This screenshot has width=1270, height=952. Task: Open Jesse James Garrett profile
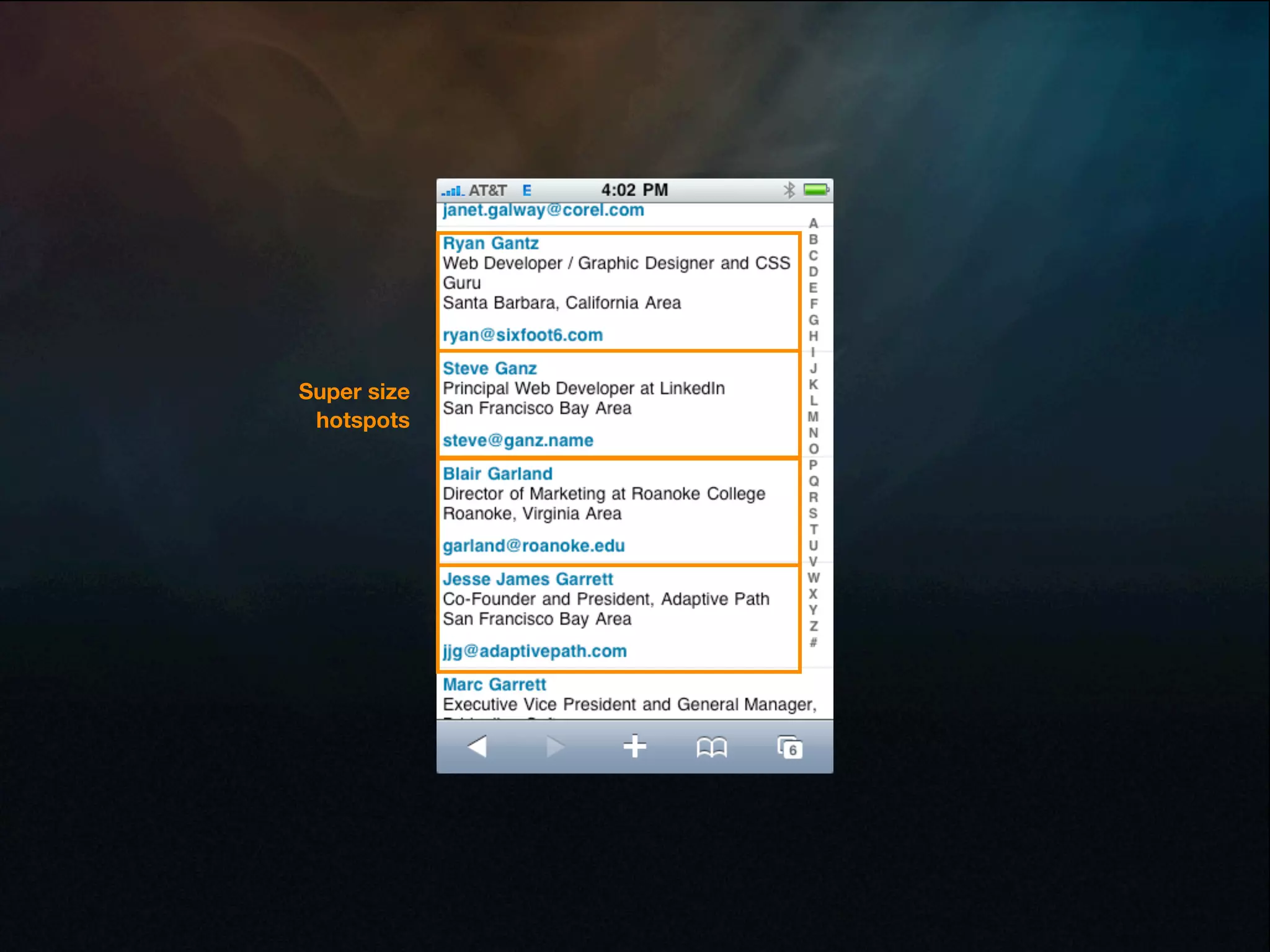click(528, 580)
